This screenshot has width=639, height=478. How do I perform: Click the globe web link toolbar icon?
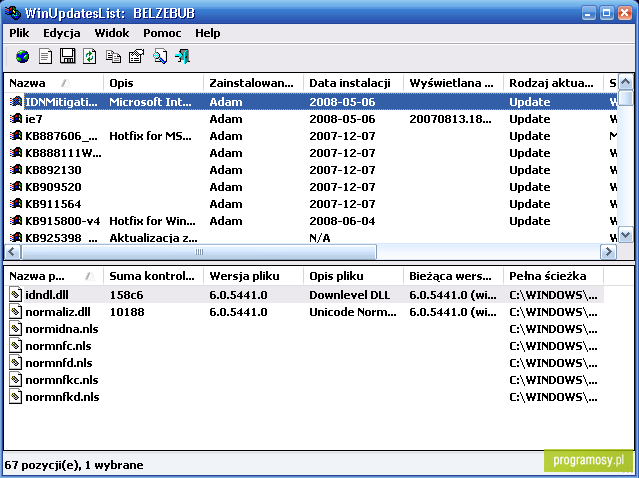coord(22,56)
